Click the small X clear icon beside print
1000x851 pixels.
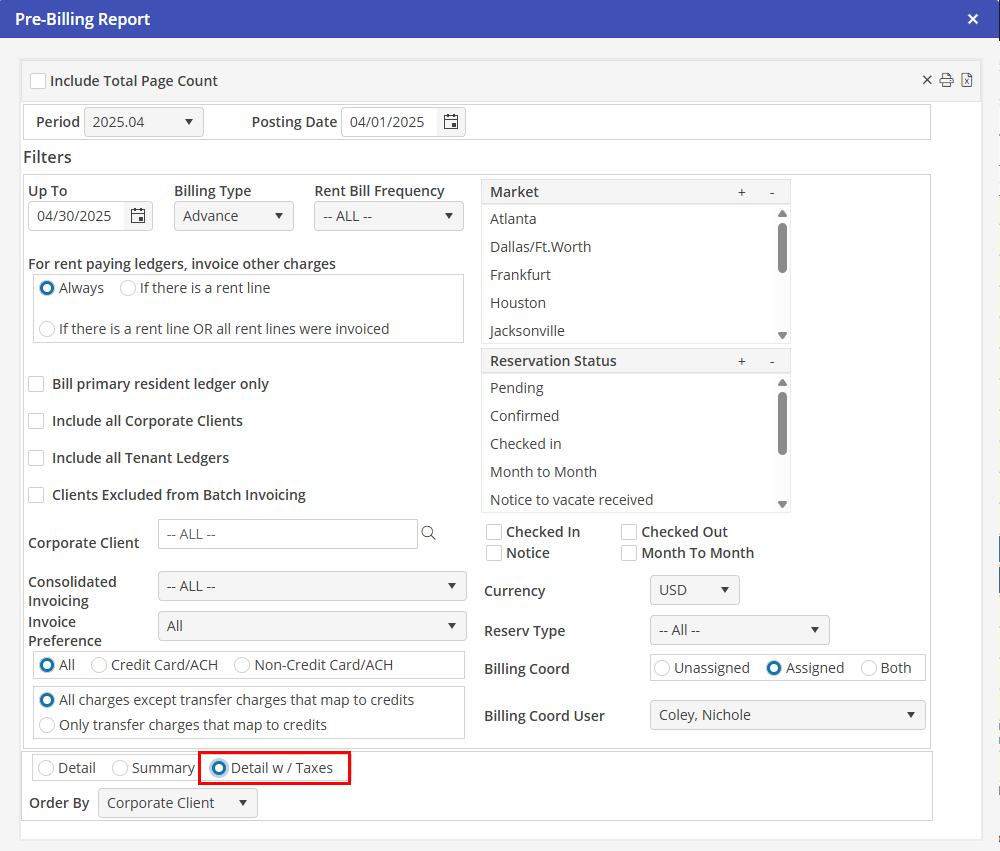[x=927, y=81]
